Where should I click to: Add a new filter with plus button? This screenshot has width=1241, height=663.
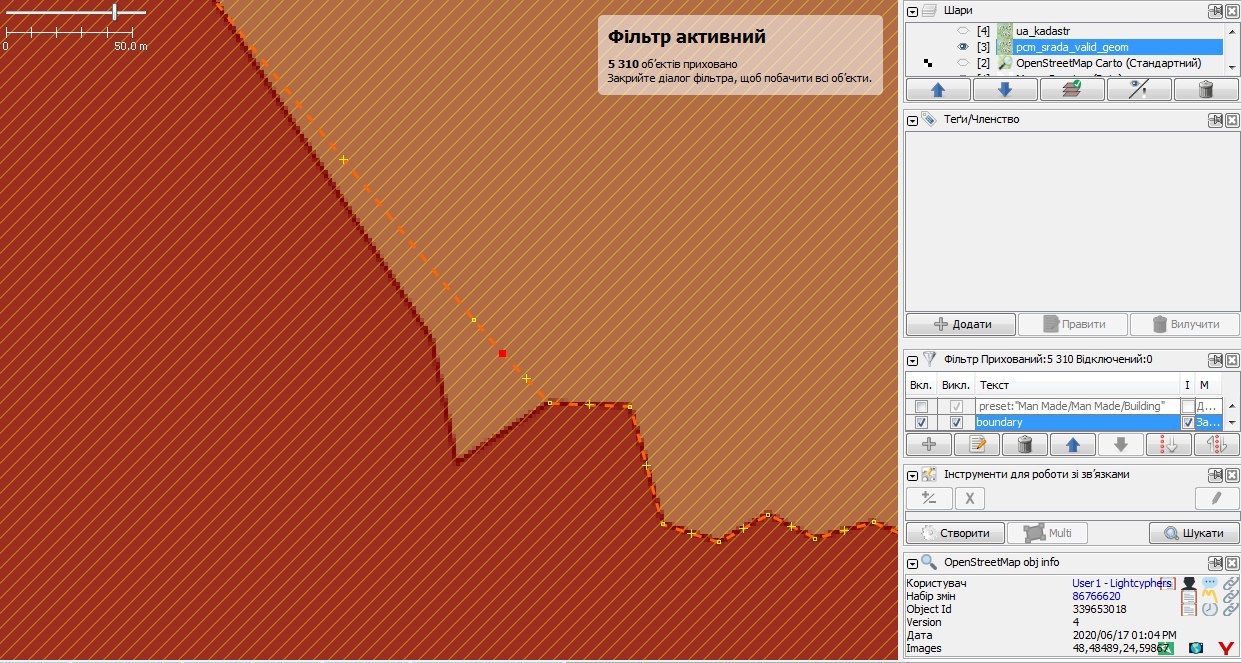click(929, 445)
